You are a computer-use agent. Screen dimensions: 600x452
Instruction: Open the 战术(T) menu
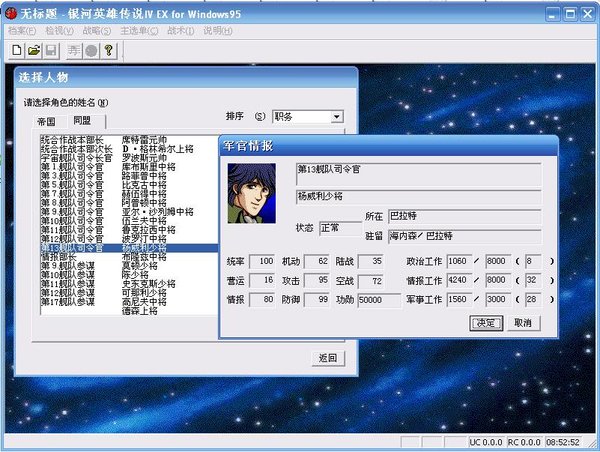point(181,31)
